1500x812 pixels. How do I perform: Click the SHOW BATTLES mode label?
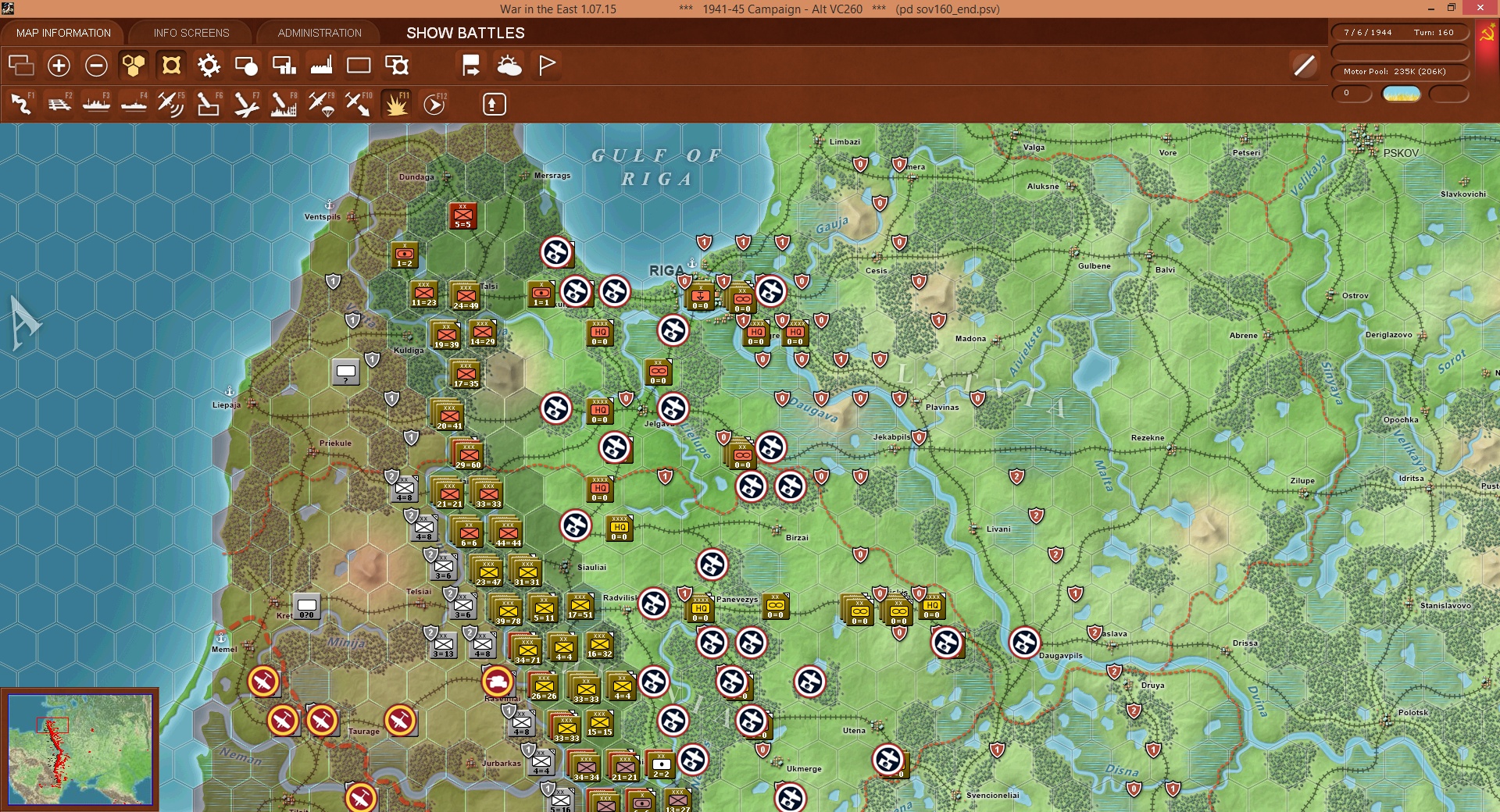(466, 33)
